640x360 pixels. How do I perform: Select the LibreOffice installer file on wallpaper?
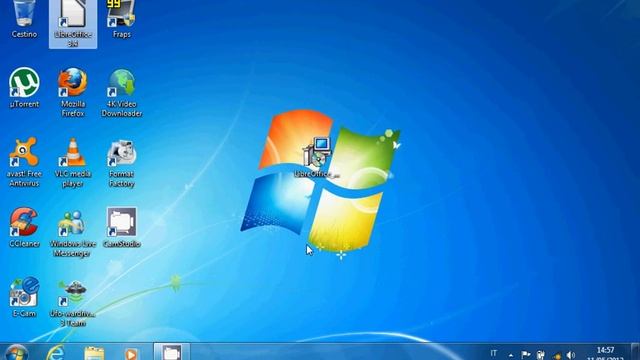coord(317,158)
